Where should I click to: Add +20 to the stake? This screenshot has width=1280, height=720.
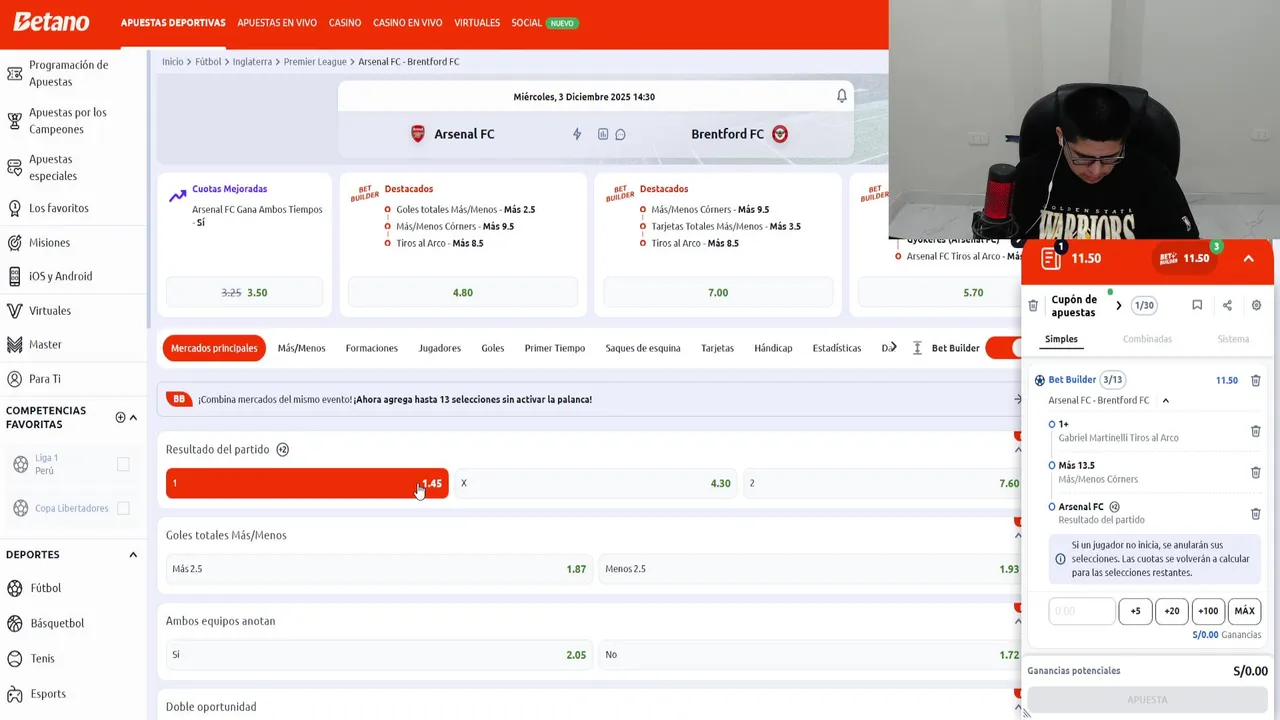pos(1172,611)
